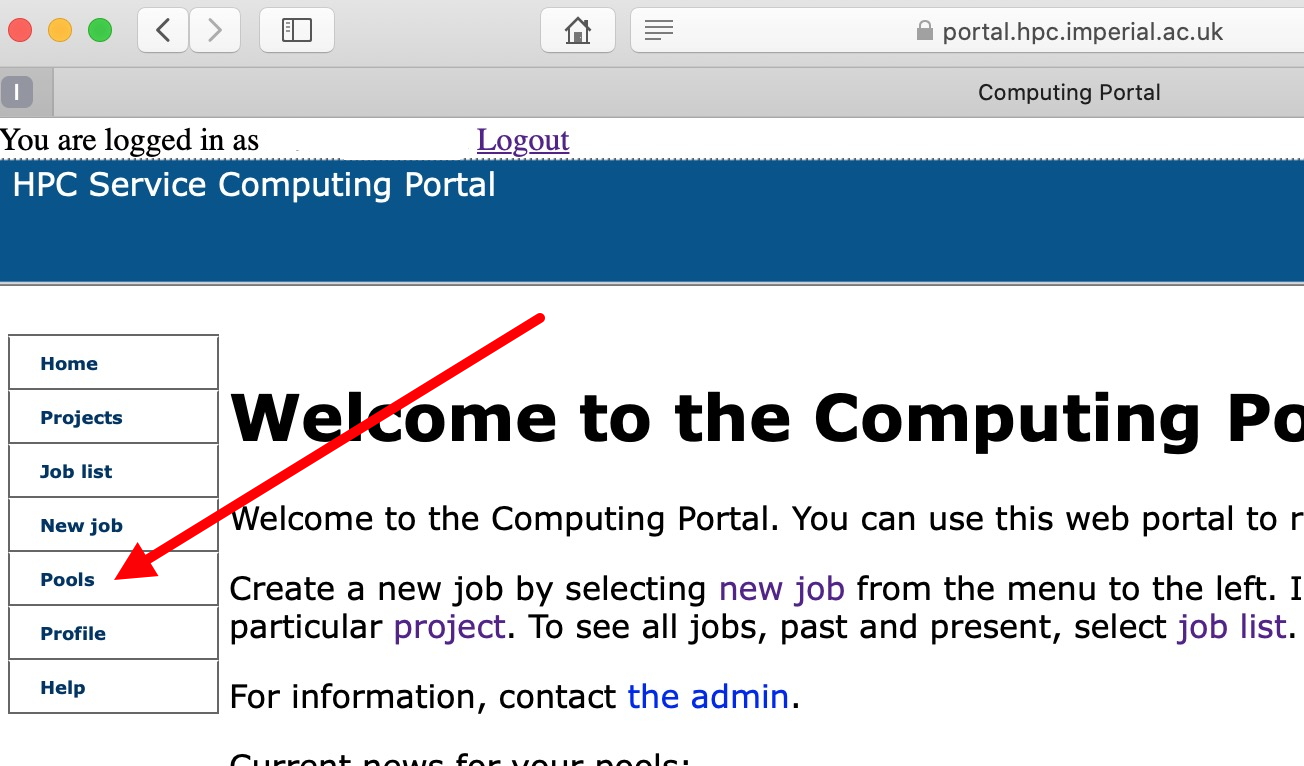
Task: Click the padlock icon in address bar
Action: pyautogui.click(x=924, y=31)
